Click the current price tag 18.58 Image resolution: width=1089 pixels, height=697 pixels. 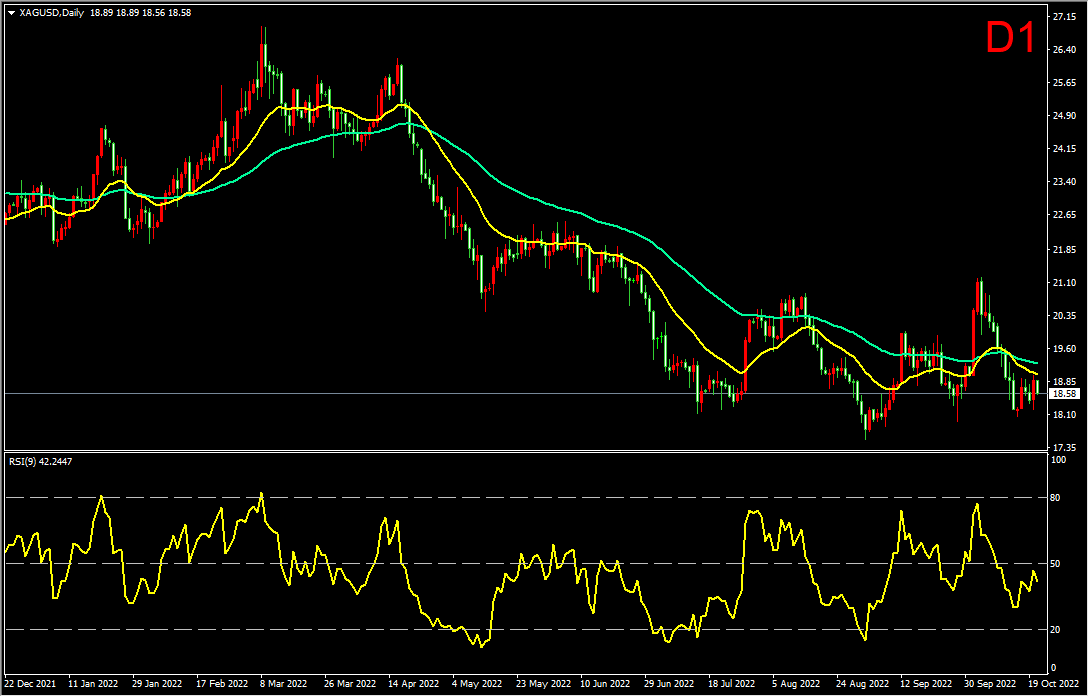(x=1065, y=394)
